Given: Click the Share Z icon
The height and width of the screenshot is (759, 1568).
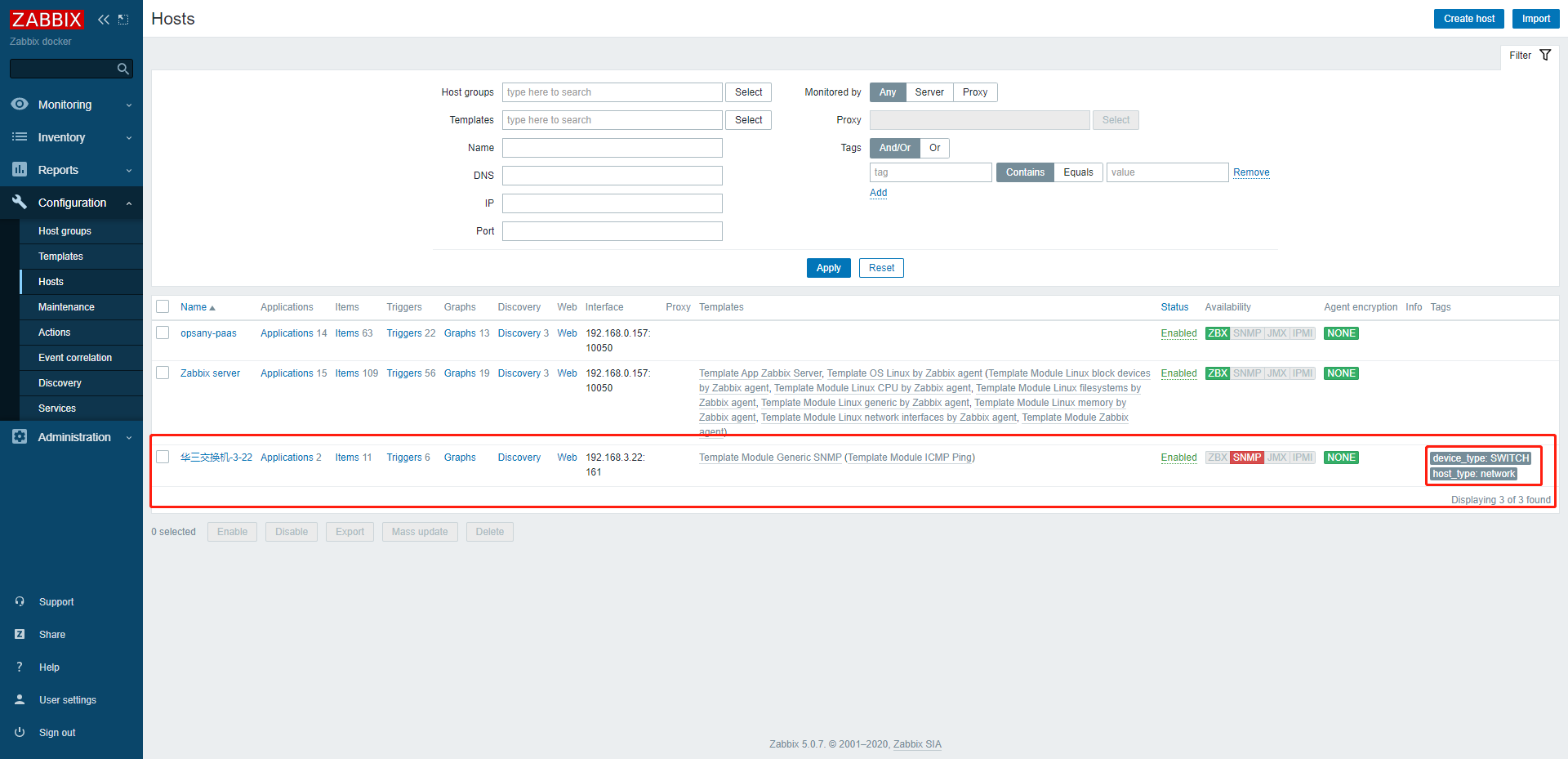Looking at the screenshot, I should [x=20, y=634].
